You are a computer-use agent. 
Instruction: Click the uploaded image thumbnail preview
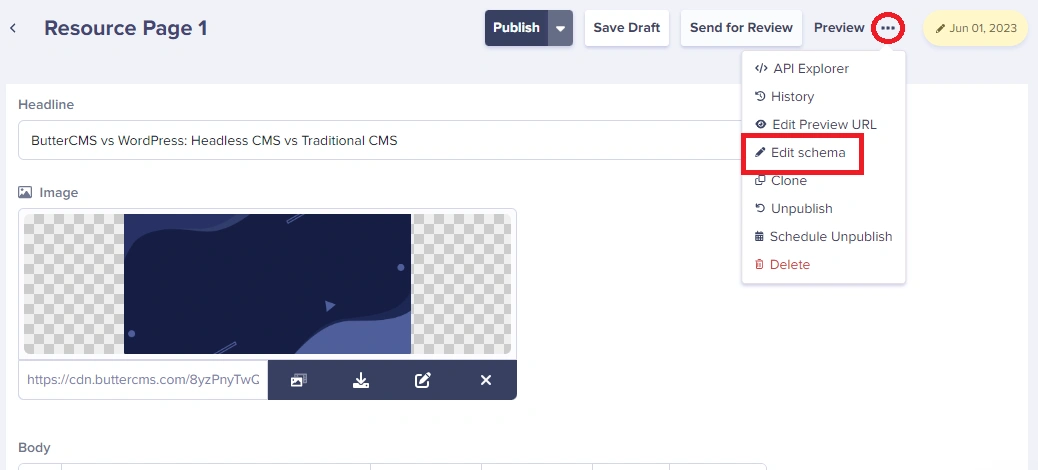click(x=267, y=284)
